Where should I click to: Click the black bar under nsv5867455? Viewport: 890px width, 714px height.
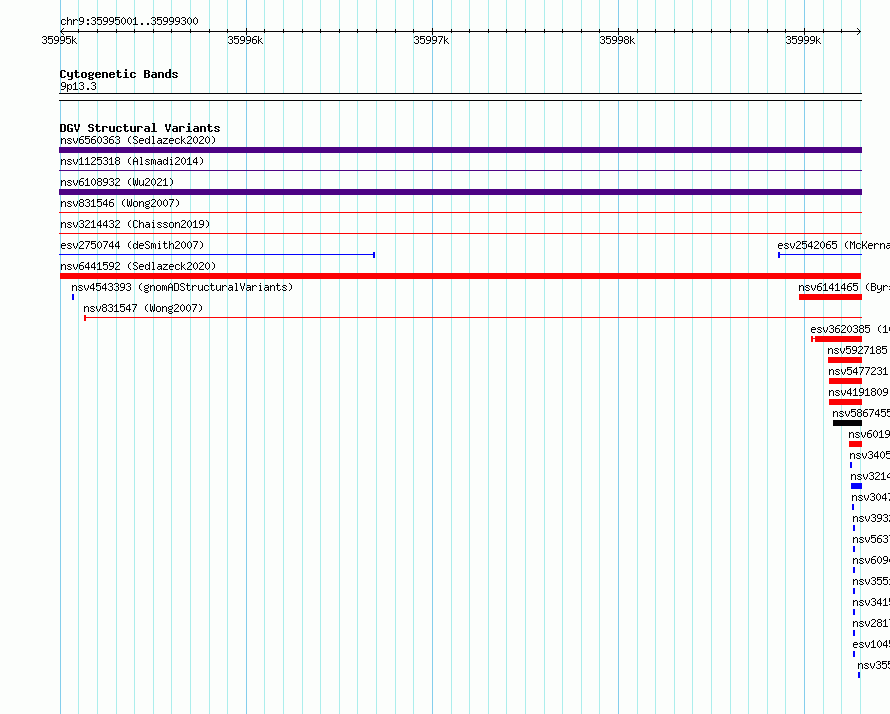coord(847,423)
